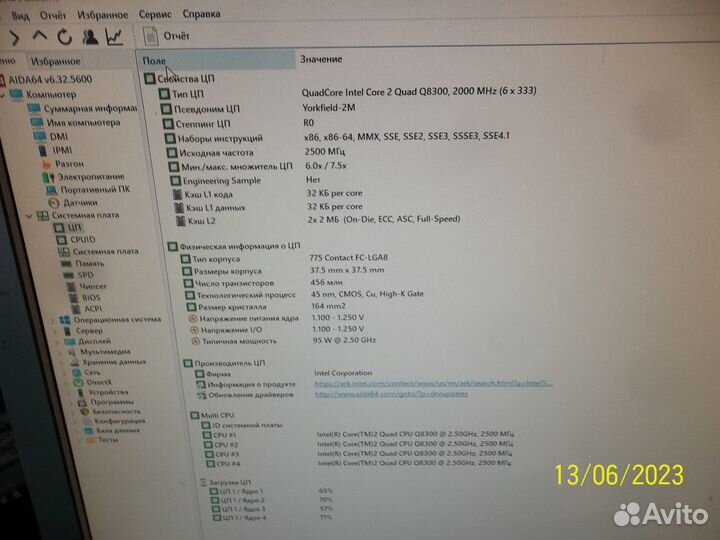Click the Датчики sensor icon
720x540 pixels.
(54, 202)
